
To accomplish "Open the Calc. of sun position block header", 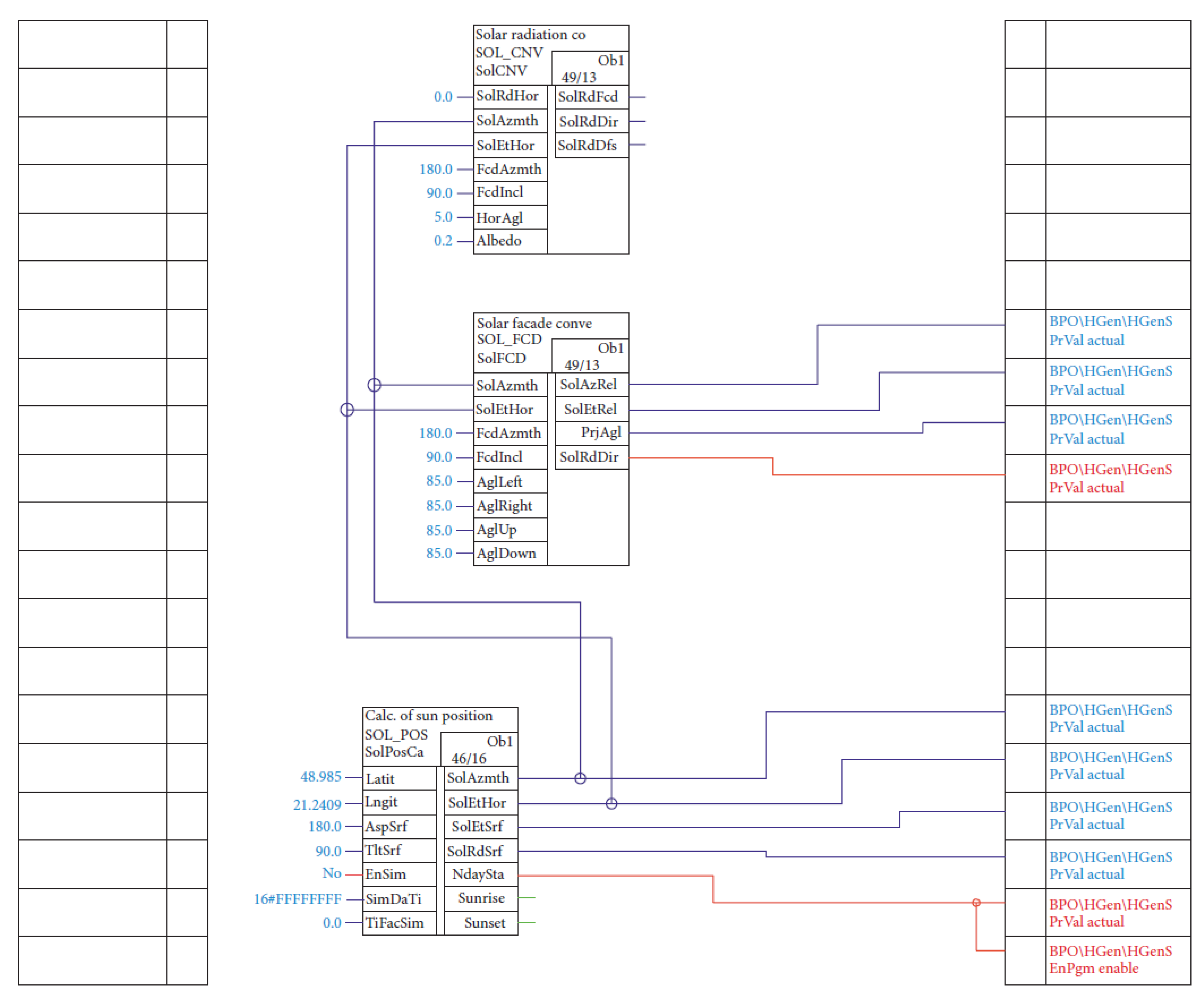I will 428,716.
